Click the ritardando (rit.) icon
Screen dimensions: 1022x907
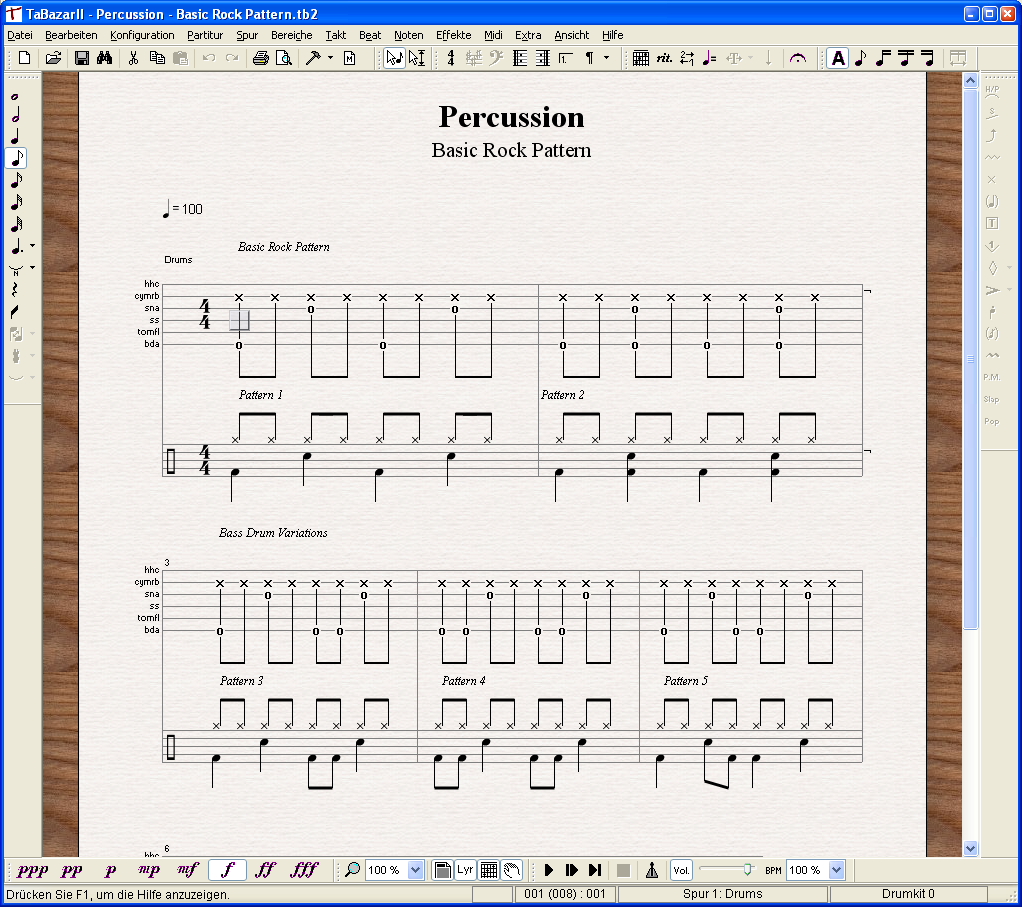click(664, 58)
